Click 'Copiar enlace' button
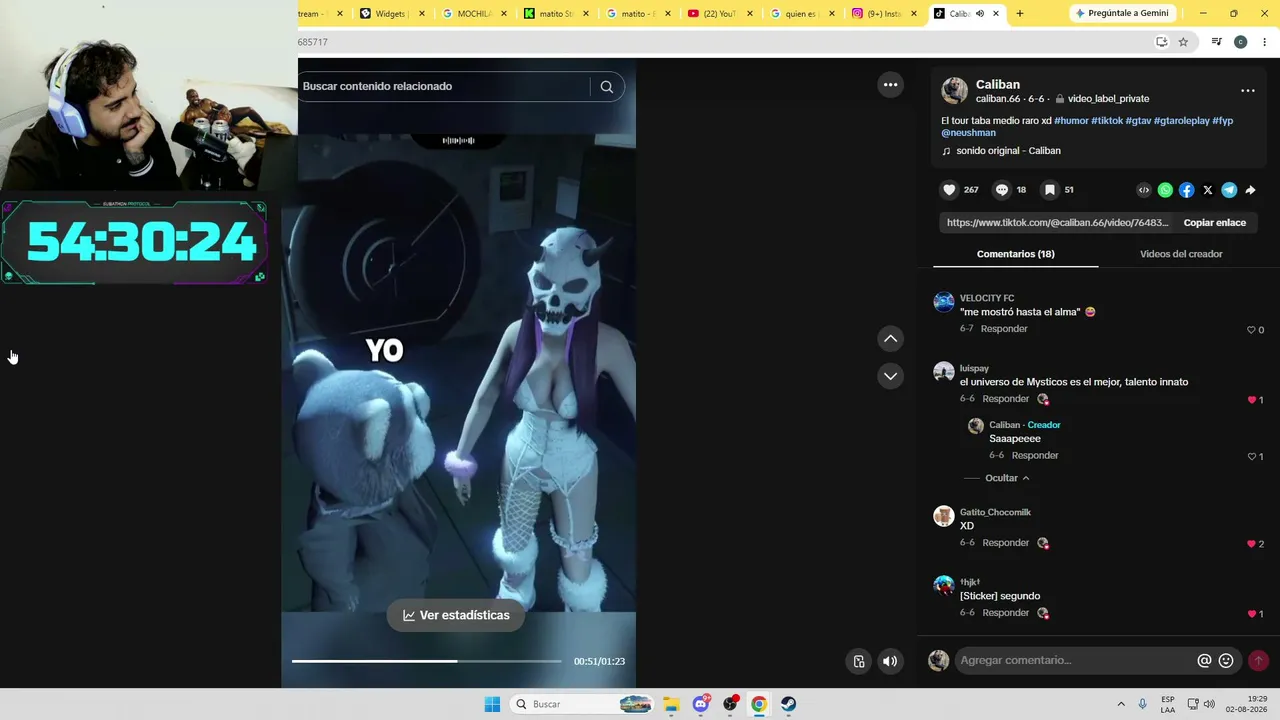This screenshot has height=720, width=1280. point(1214,223)
